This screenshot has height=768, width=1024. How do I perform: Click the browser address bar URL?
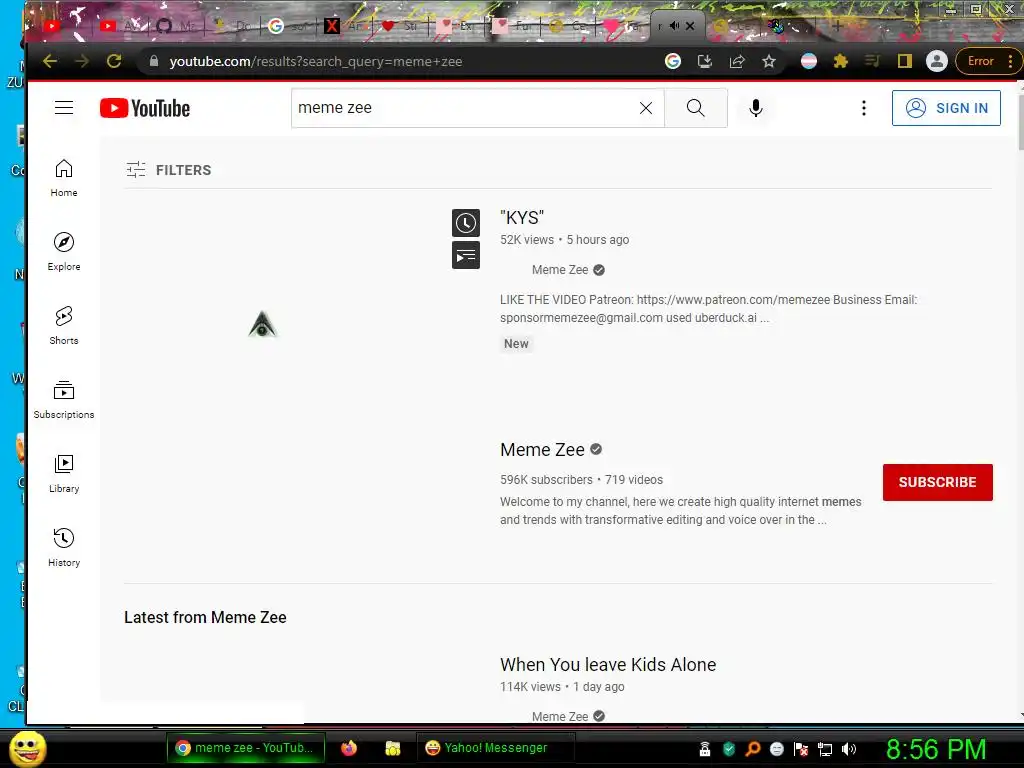(315, 61)
